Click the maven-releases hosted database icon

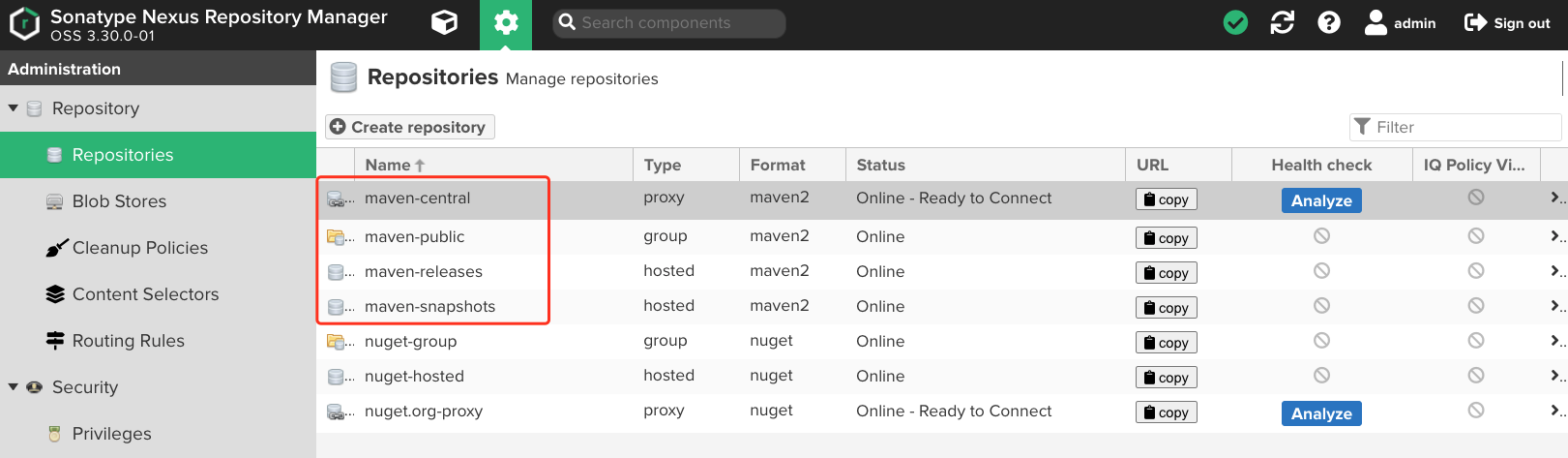[336, 272]
